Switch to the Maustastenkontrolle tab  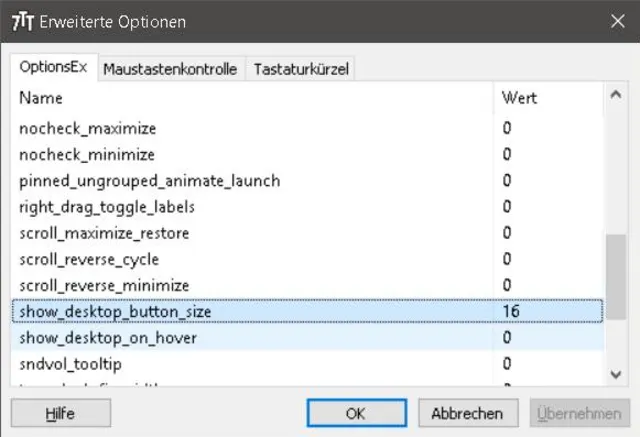tap(171, 69)
